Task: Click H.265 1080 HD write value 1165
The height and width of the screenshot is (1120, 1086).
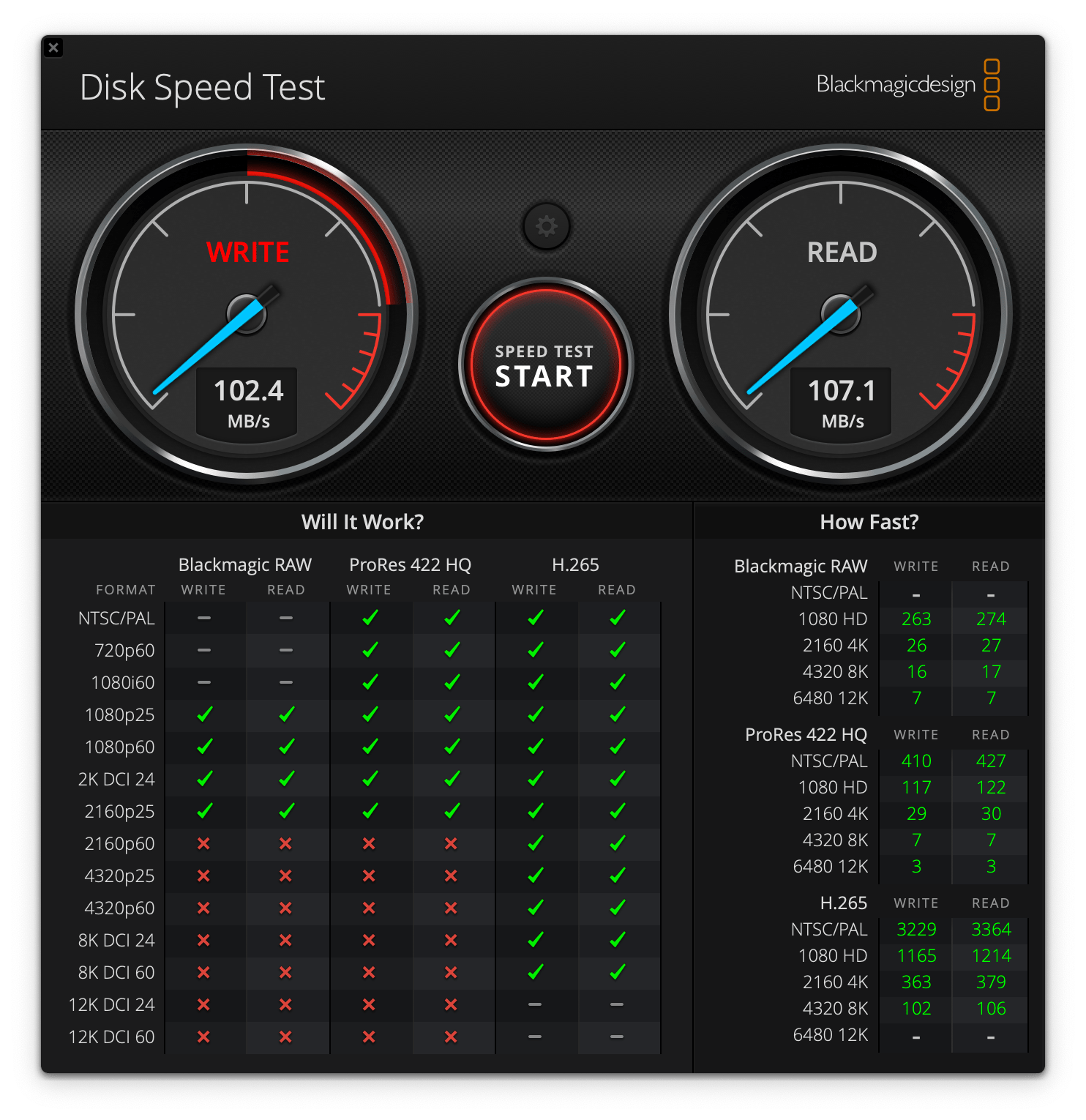Action: (x=916, y=955)
